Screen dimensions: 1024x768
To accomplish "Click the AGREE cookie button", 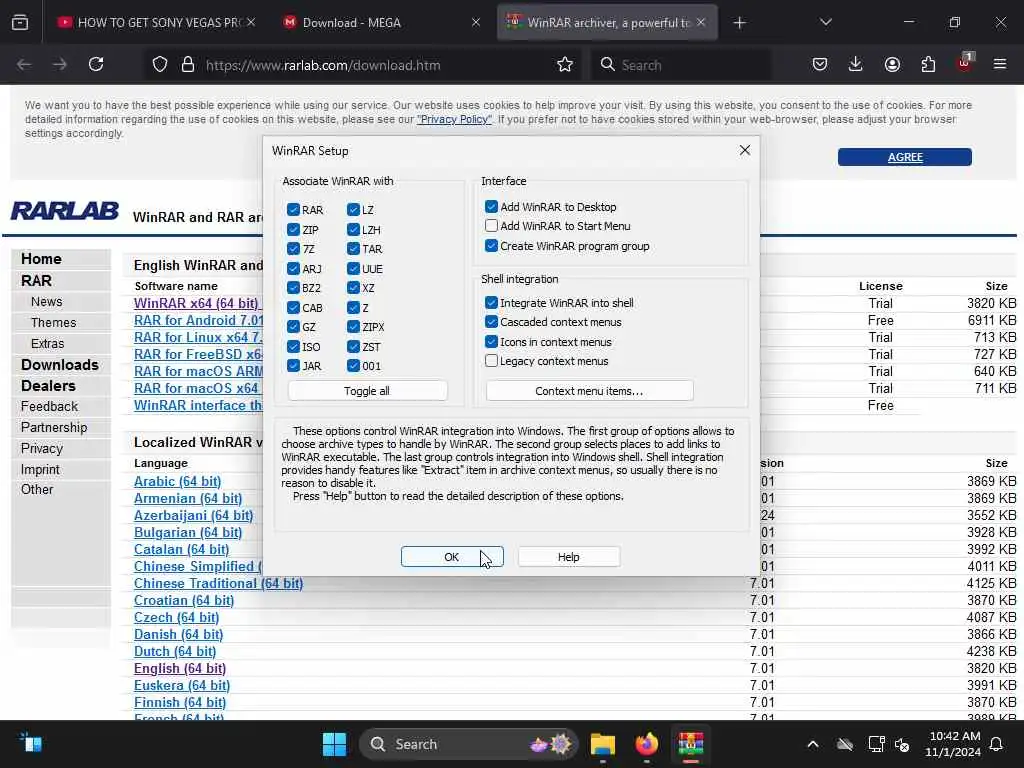I will [904, 157].
